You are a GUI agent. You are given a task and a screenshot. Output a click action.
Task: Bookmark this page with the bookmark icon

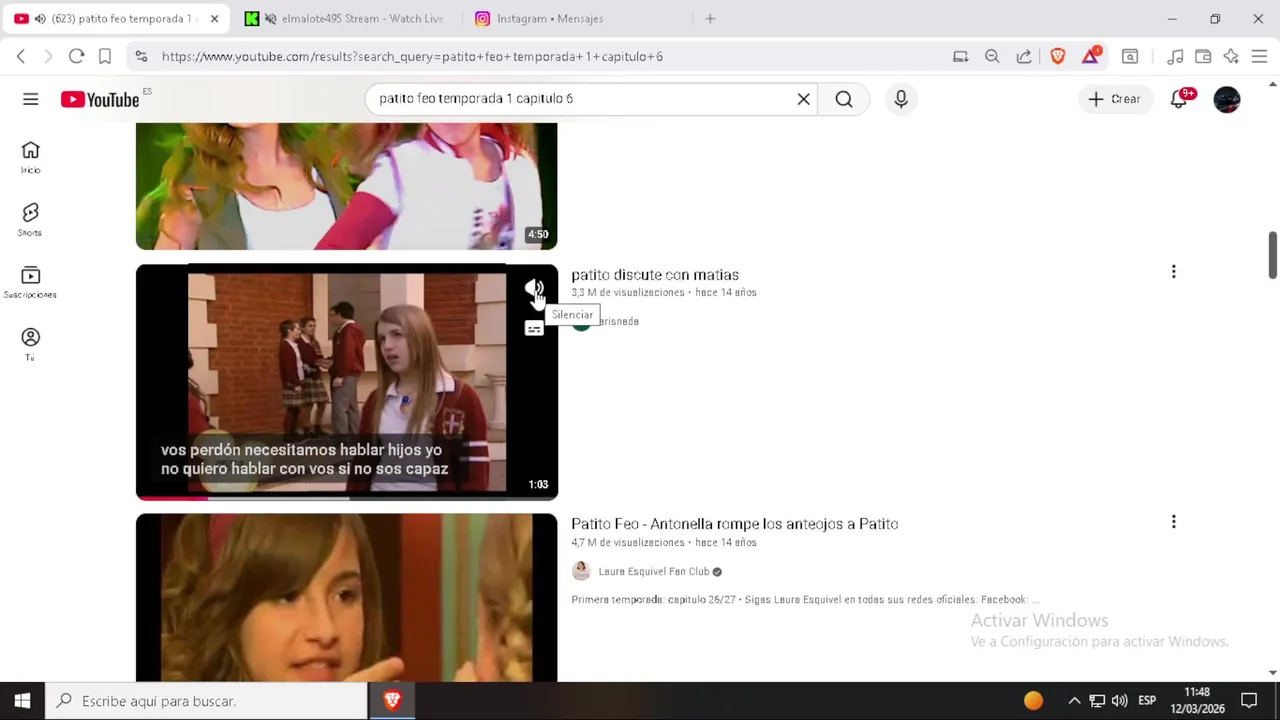104,57
